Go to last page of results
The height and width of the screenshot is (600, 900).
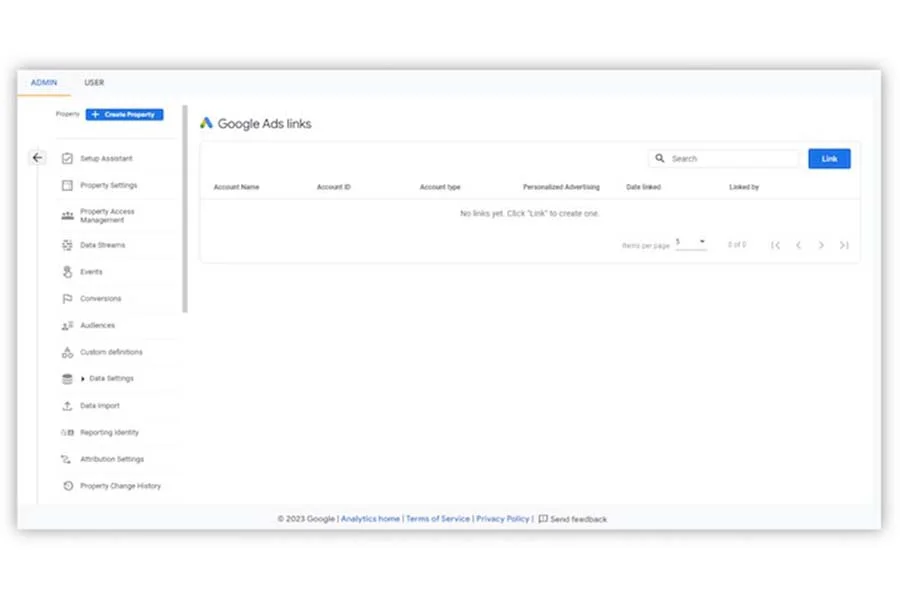click(844, 245)
